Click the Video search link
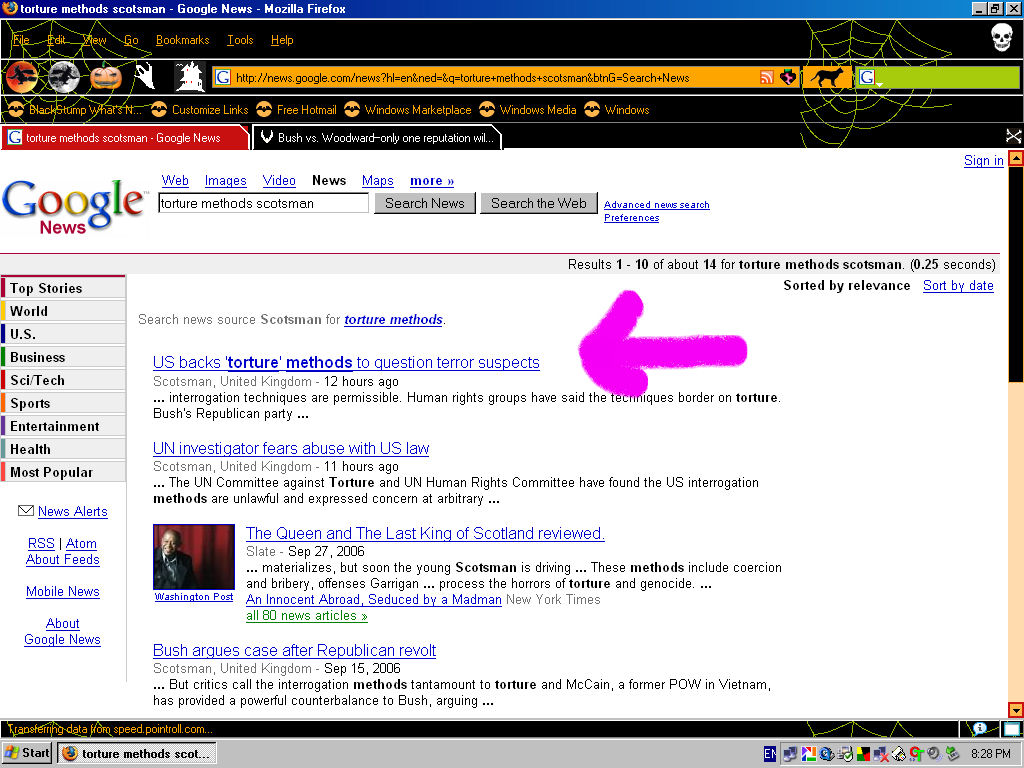 coord(279,181)
